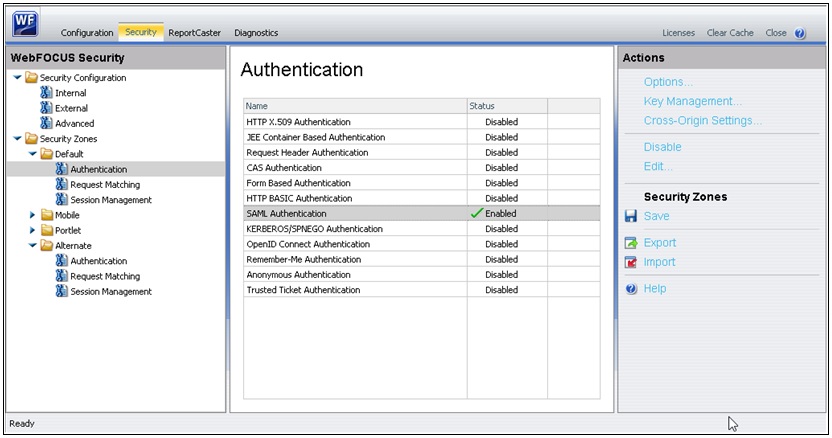Select the Request Header Authentication row
The width and height of the screenshot is (832, 438).
point(422,152)
